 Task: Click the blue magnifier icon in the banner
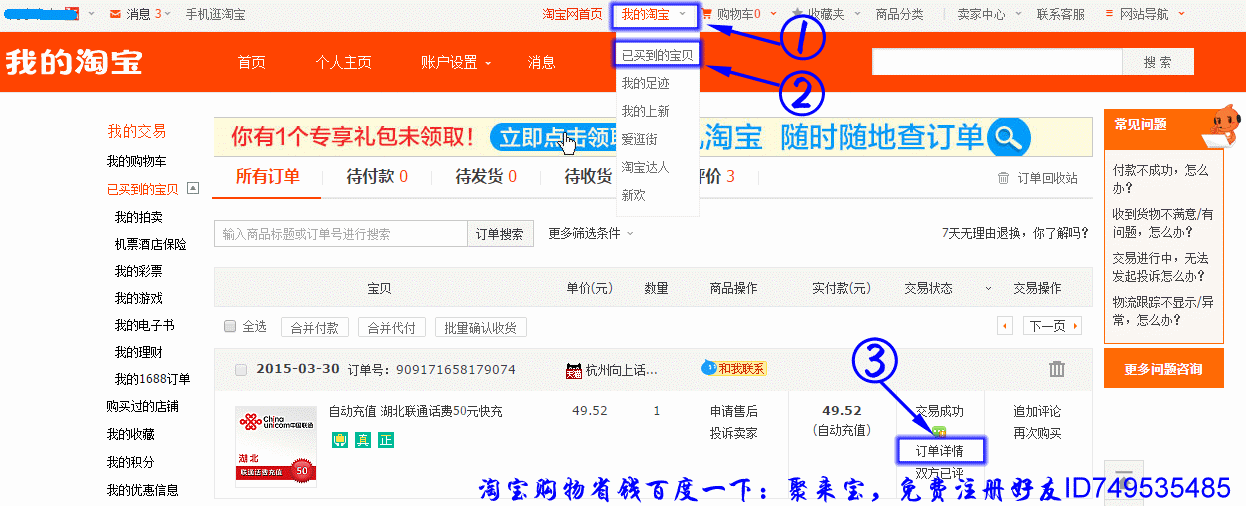1008,137
